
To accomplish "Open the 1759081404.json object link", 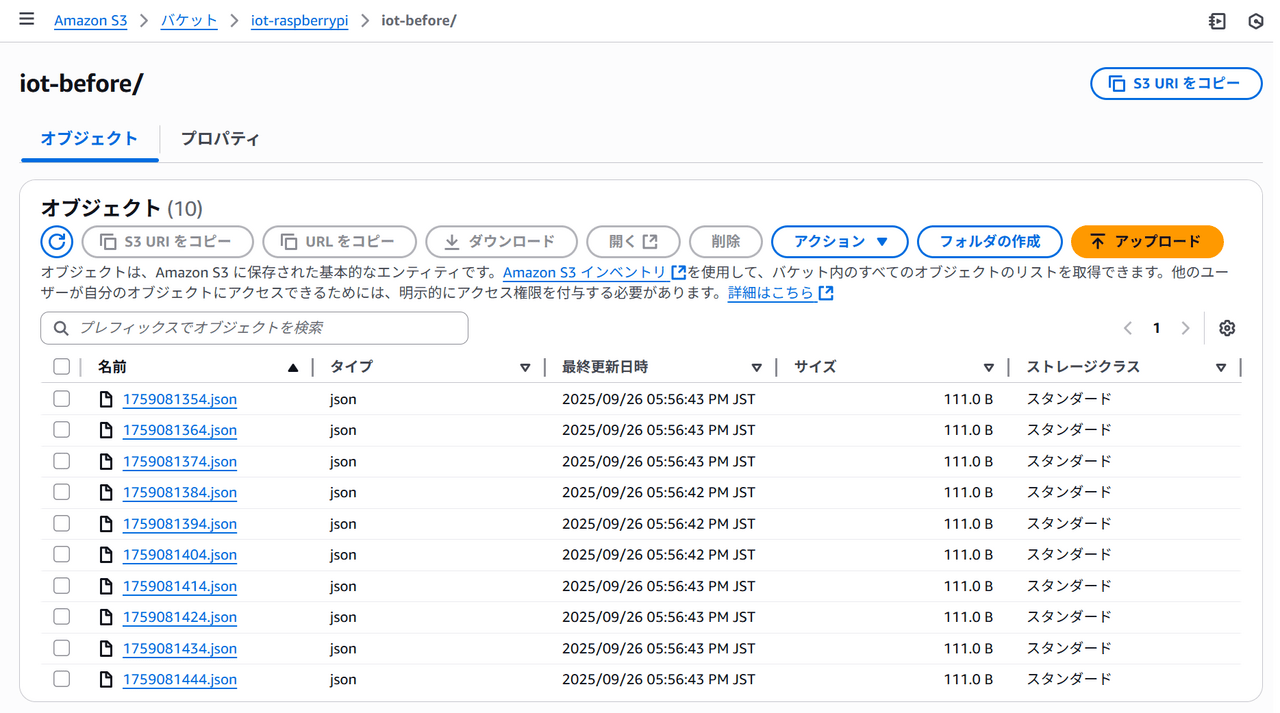I will [x=180, y=555].
